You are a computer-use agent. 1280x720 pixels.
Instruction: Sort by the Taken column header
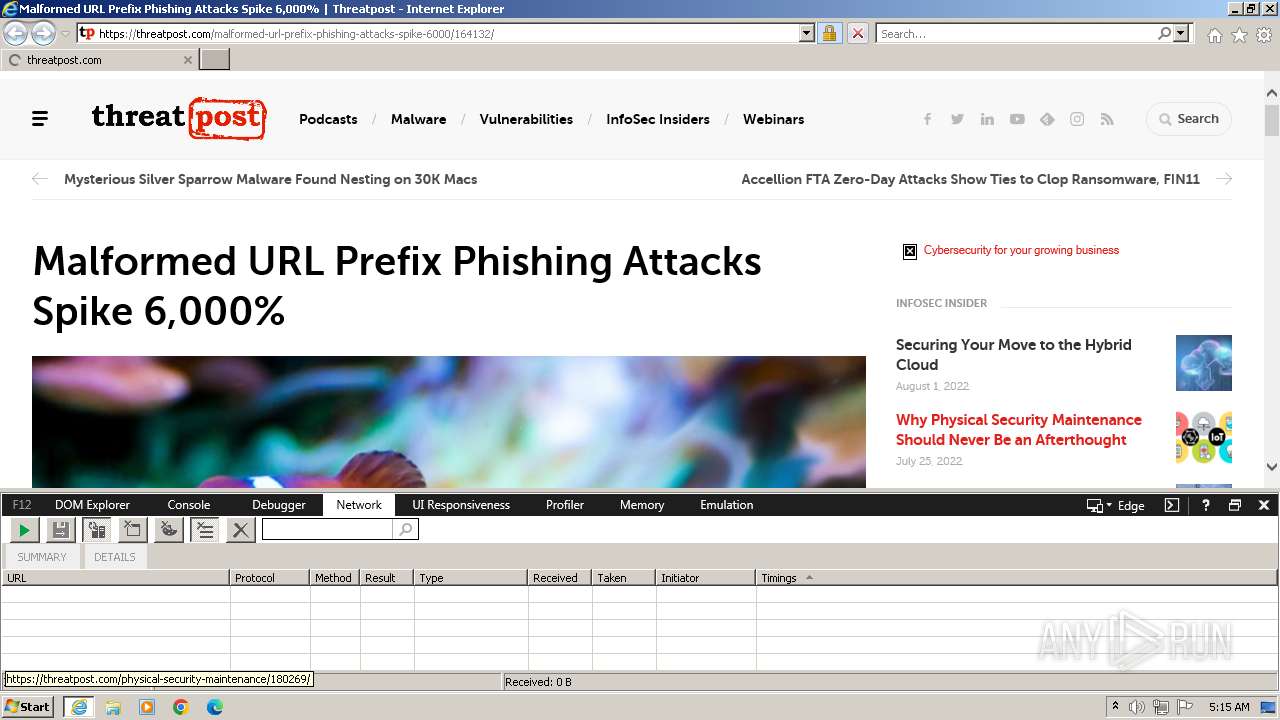pyautogui.click(x=624, y=578)
